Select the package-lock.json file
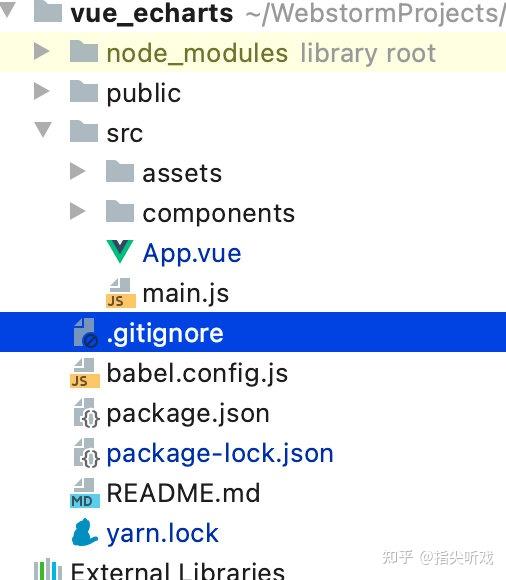506x580 pixels. 220,453
